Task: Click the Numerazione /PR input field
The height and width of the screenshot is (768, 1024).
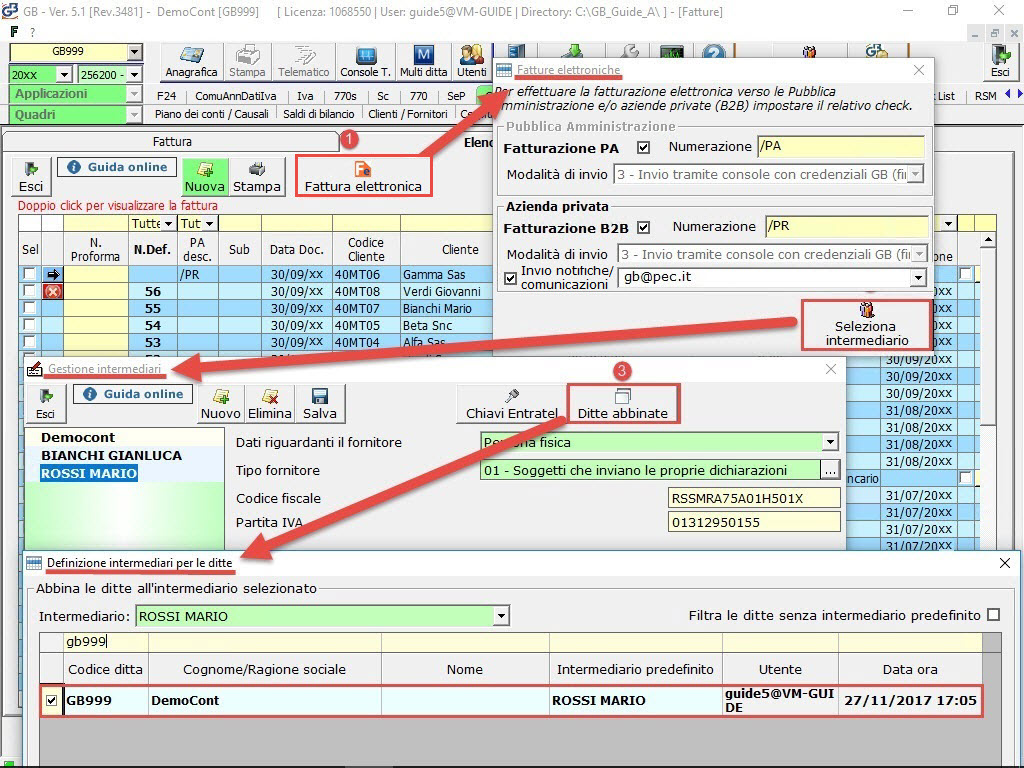Action: point(846,227)
